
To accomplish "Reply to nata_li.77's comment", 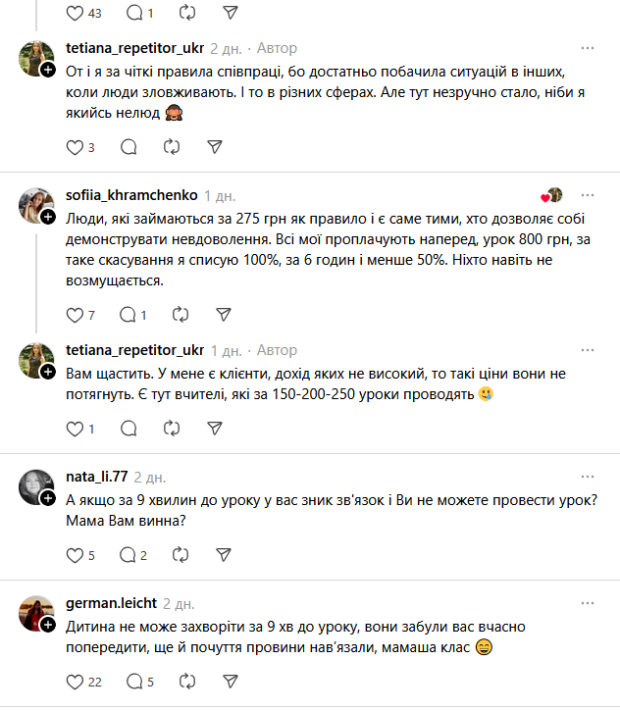I will tap(128, 555).
